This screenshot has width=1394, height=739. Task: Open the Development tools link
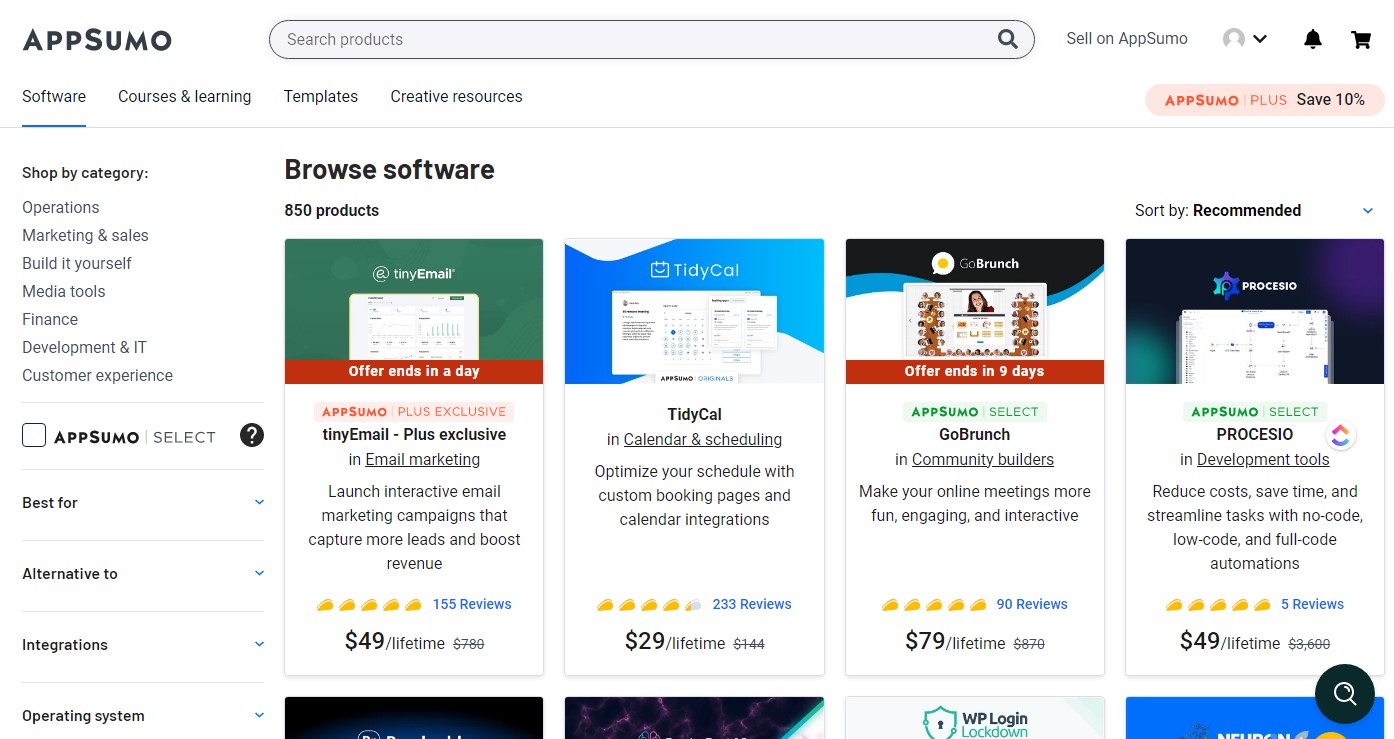coord(1263,460)
